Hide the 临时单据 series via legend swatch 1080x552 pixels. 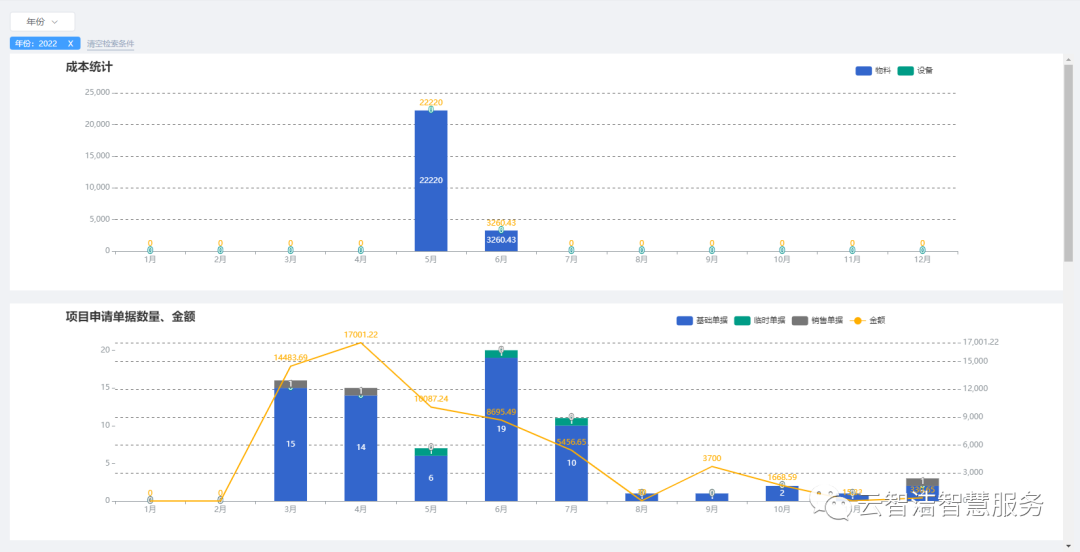[x=742, y=321]
